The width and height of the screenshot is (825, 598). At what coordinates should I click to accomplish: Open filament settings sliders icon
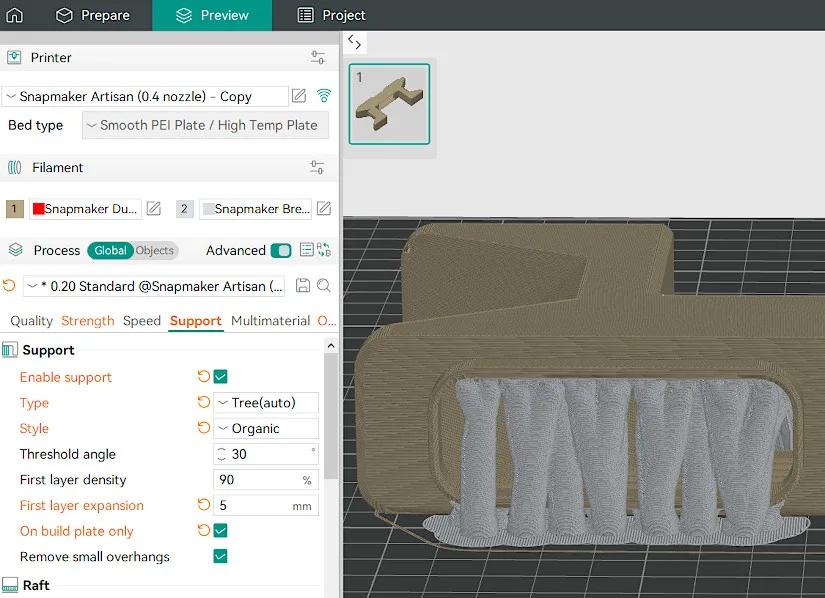tap(317, 167)
